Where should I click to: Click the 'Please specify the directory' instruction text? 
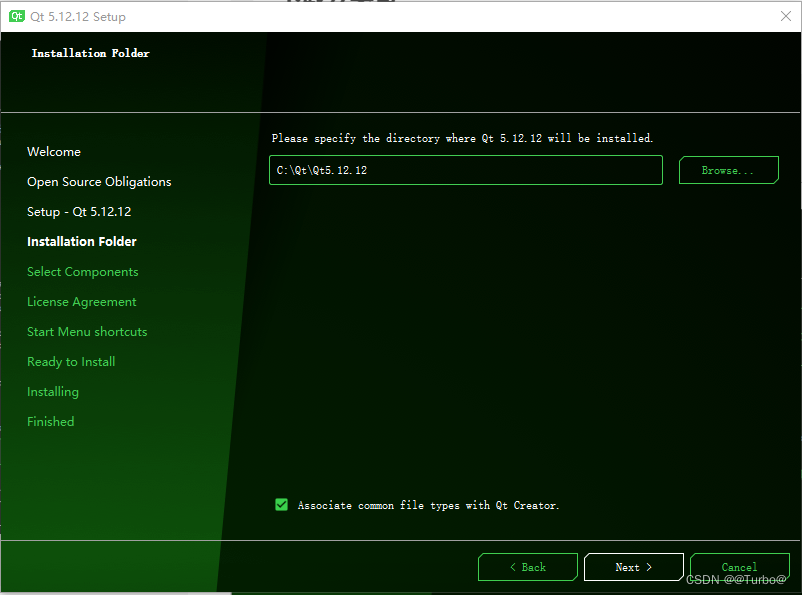pos(462,138)
